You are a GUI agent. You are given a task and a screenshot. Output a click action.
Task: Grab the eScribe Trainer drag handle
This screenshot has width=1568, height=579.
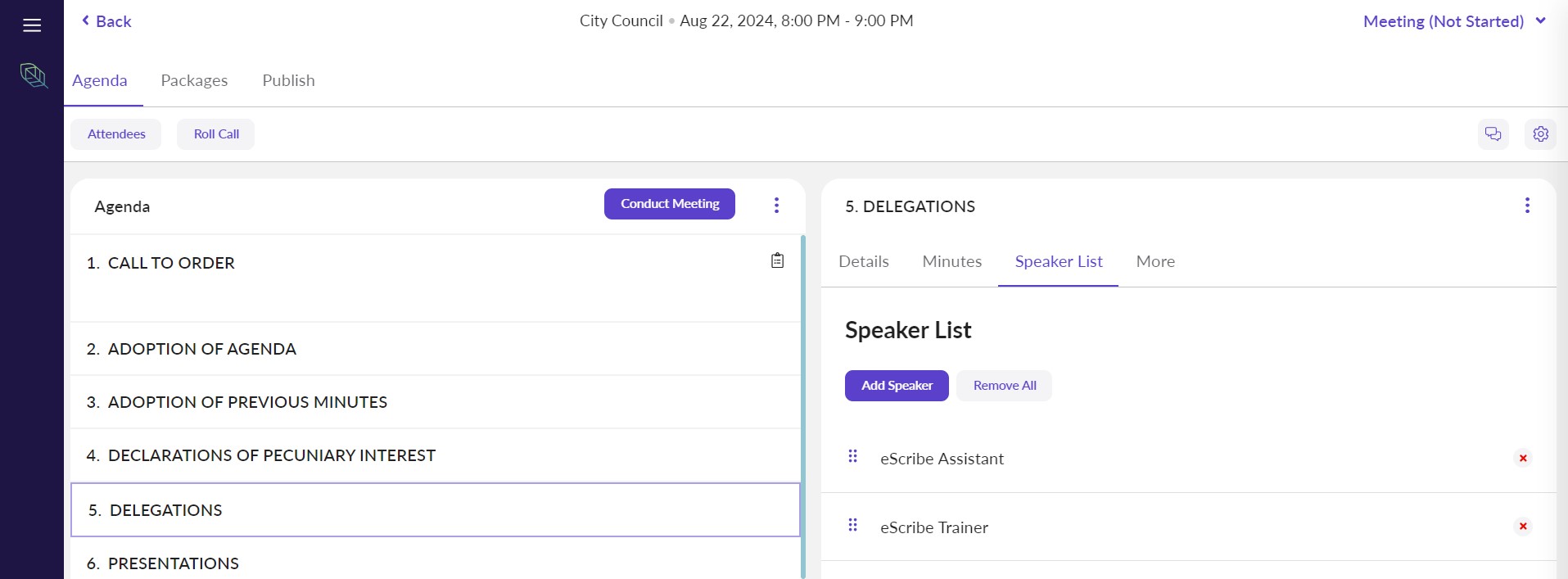tap(852, 525)
